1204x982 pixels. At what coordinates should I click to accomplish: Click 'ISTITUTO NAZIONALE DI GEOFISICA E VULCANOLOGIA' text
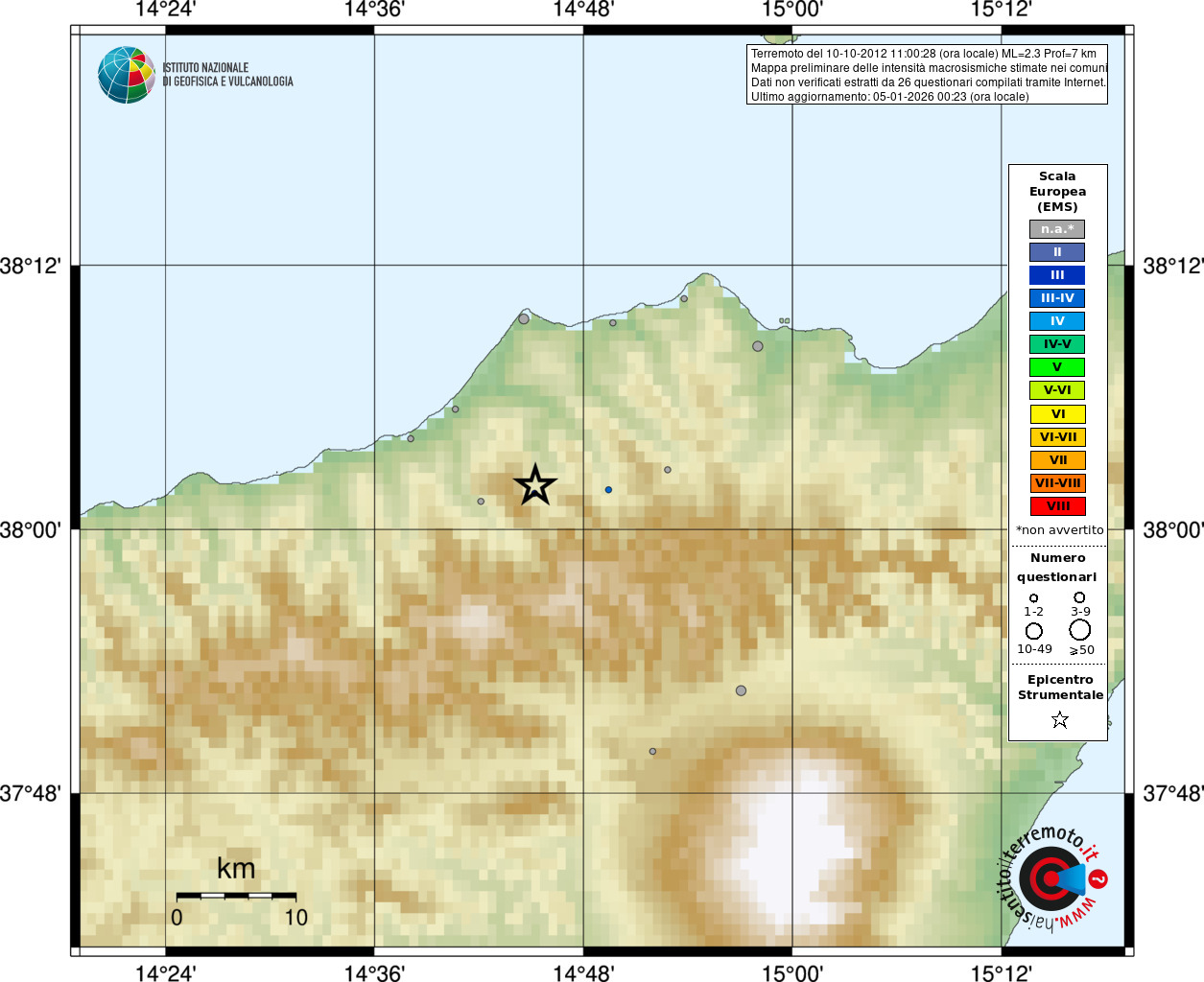[228, 75]
